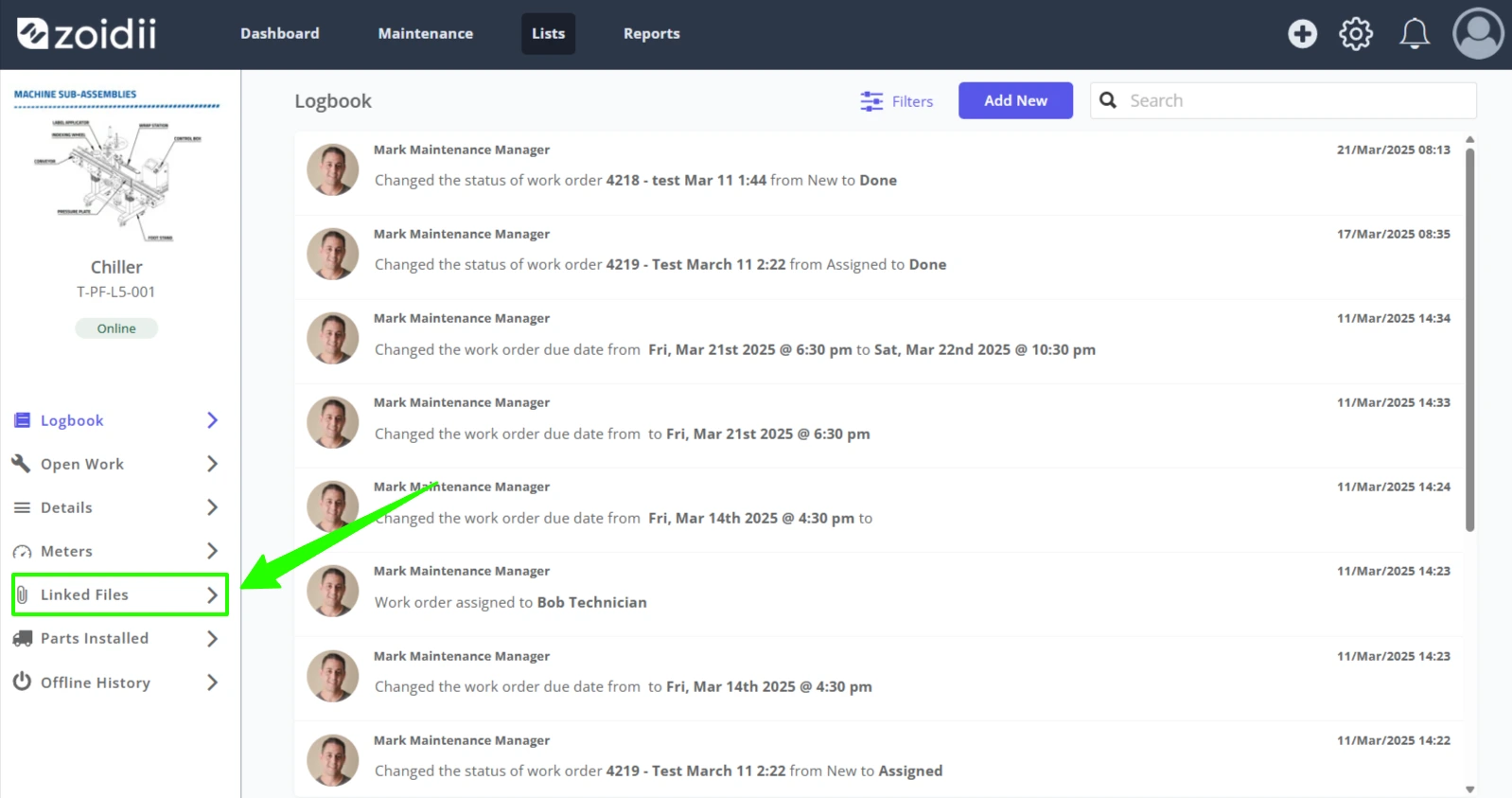Click the Logbook book icon
Image resolution: width=1512 pixels, height=798 pixels.
[x=22, y=420]
